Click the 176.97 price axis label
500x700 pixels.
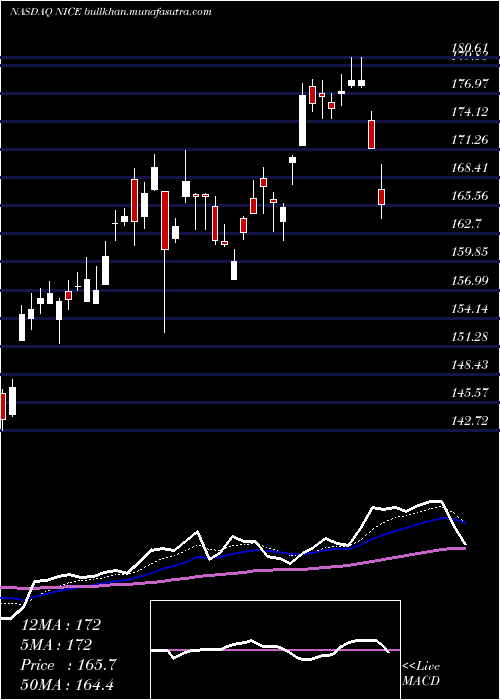tap(470, 83)
